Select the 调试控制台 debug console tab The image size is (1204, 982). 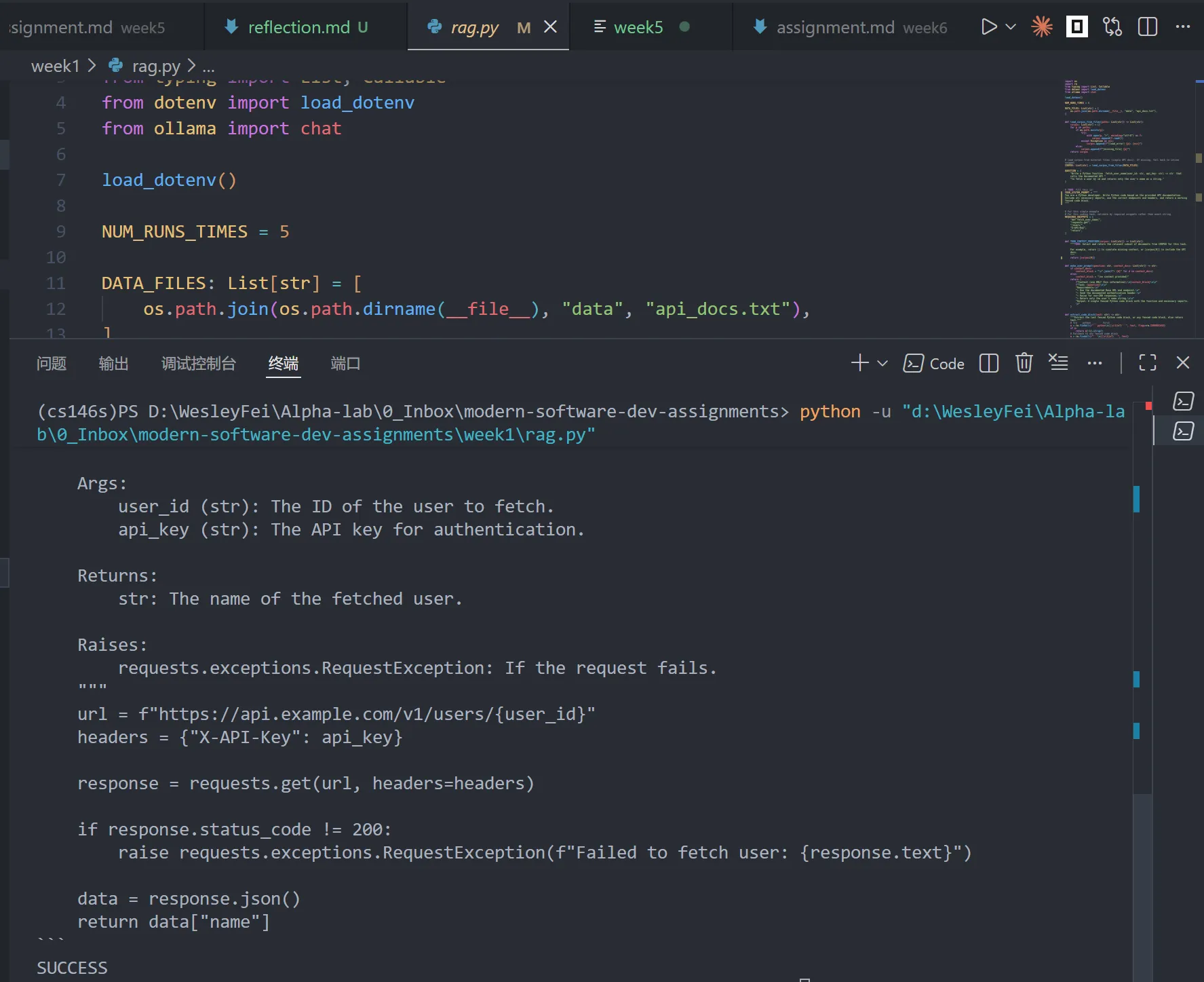click(198, 364)
